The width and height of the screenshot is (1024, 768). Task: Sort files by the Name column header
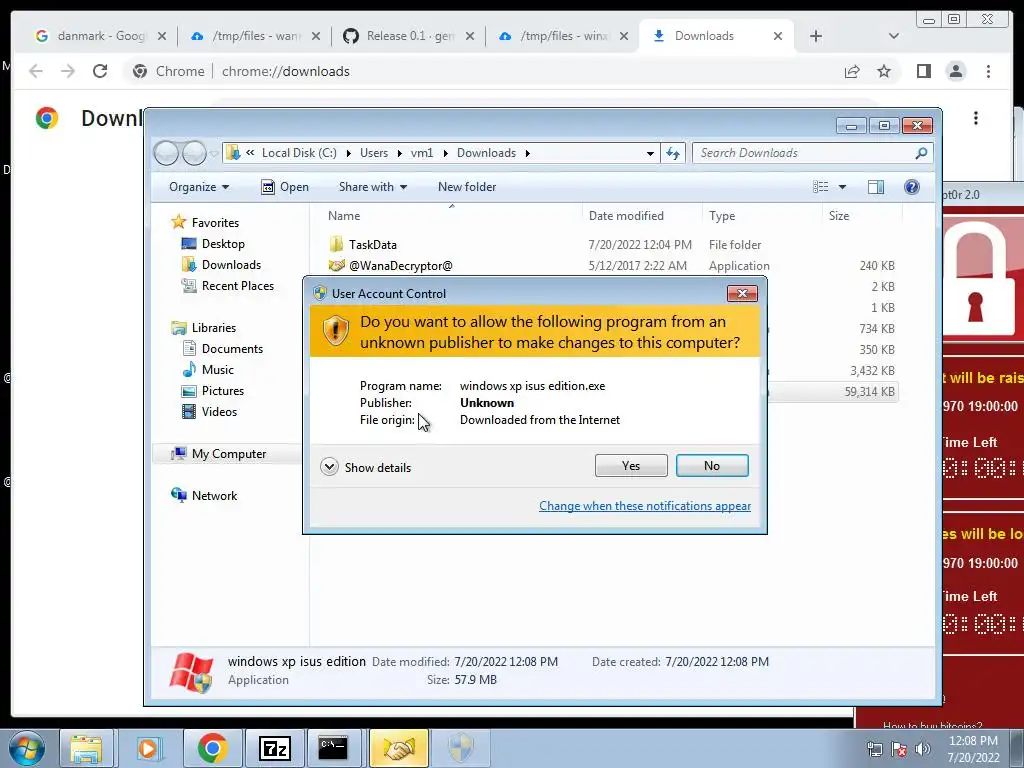344,216
